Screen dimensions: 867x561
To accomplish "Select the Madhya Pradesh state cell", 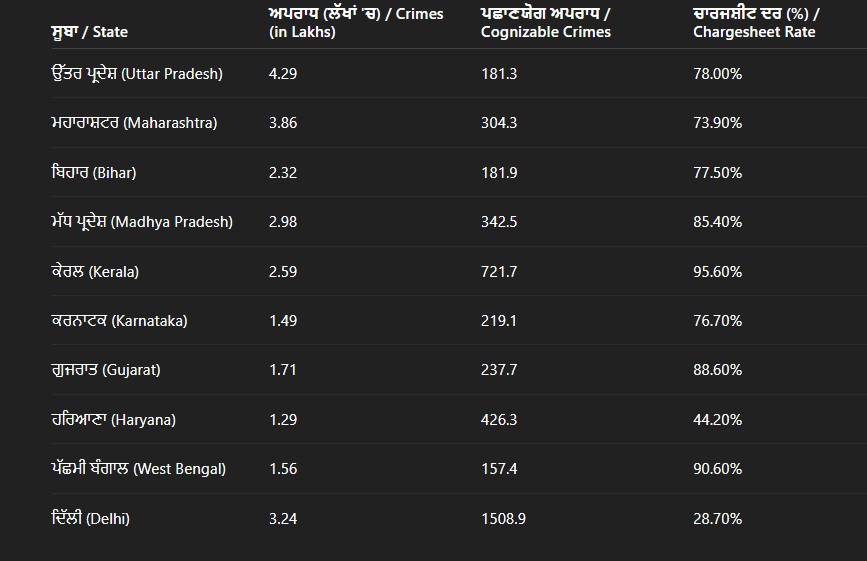I will 142,222.
